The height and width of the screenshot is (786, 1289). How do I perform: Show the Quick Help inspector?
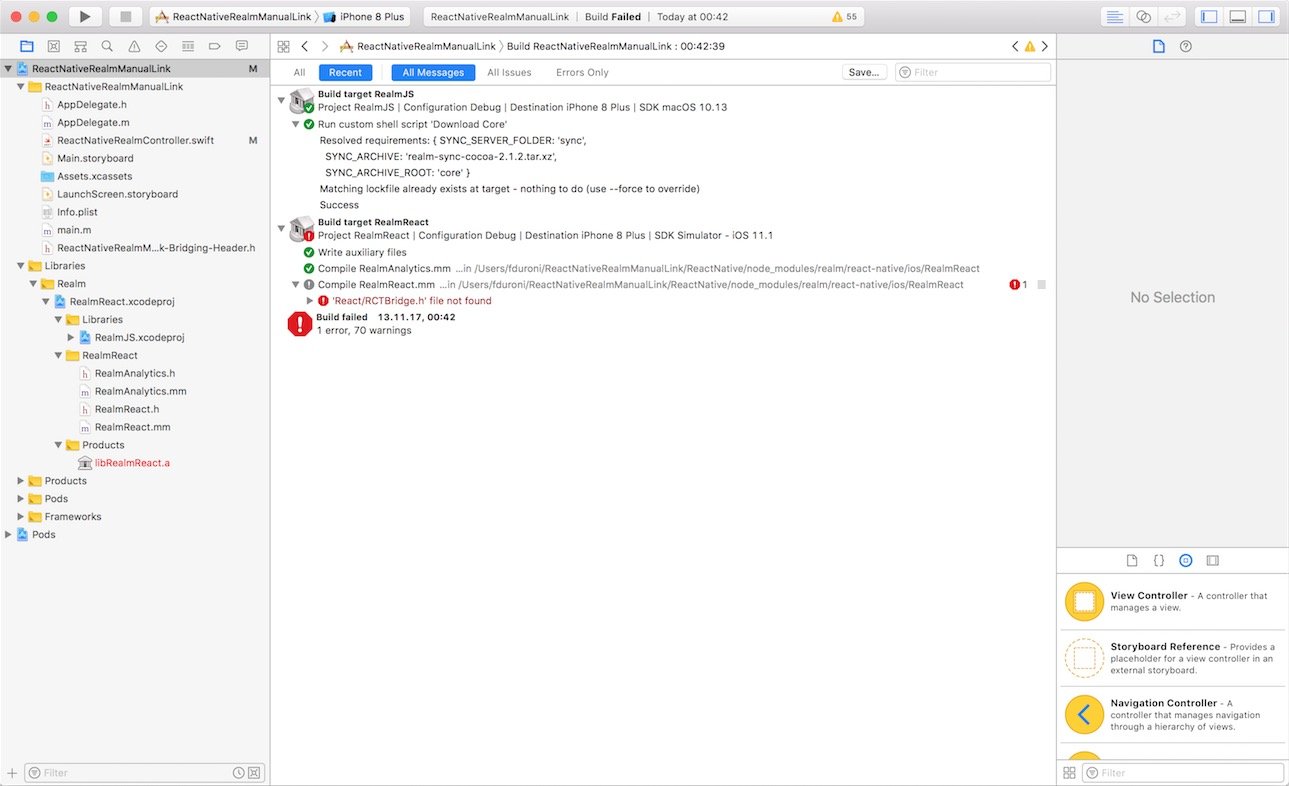pyautogui.click(x=1186, y=46)
